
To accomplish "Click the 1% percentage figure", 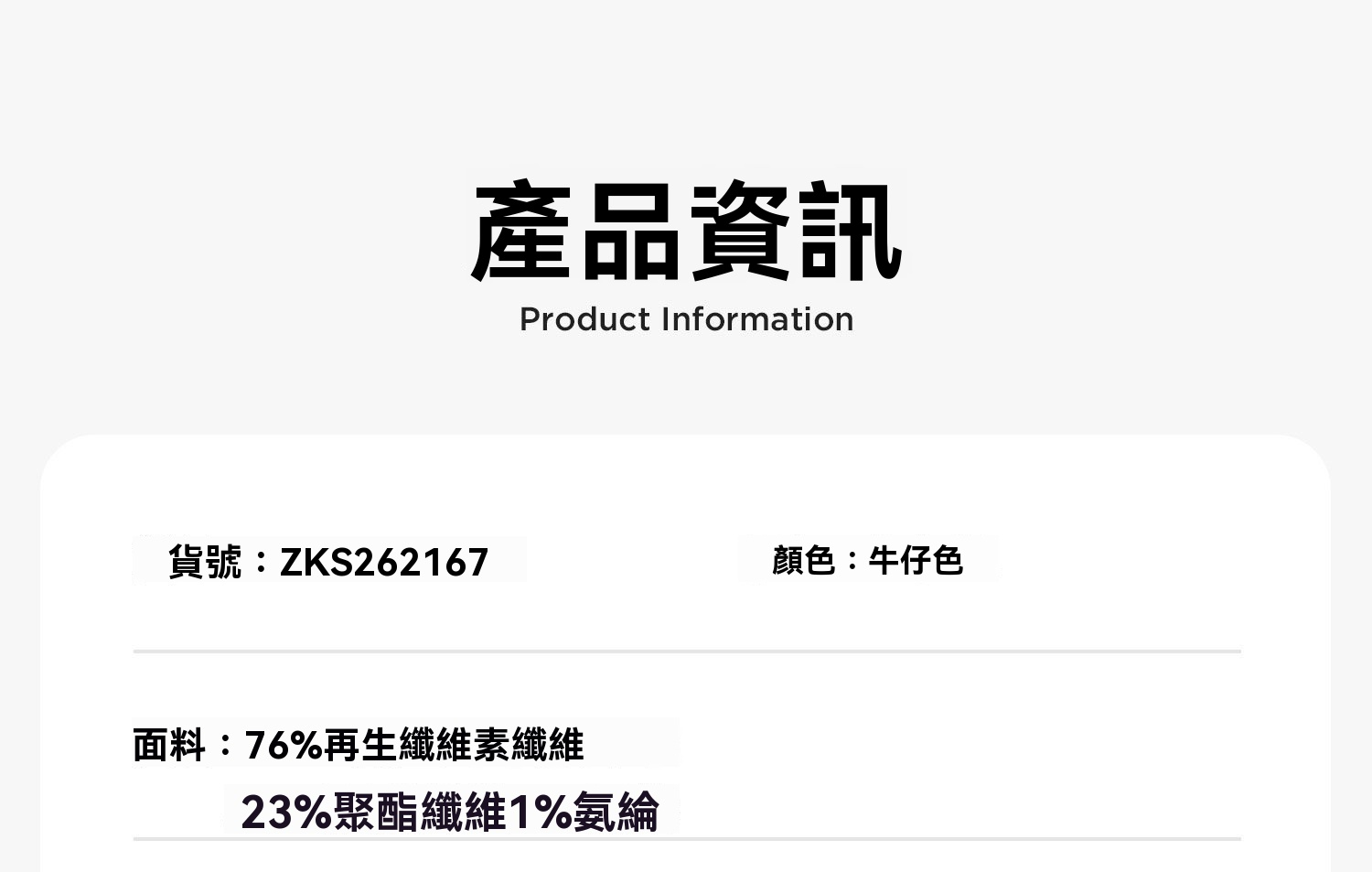I will (x=540, y=812).
